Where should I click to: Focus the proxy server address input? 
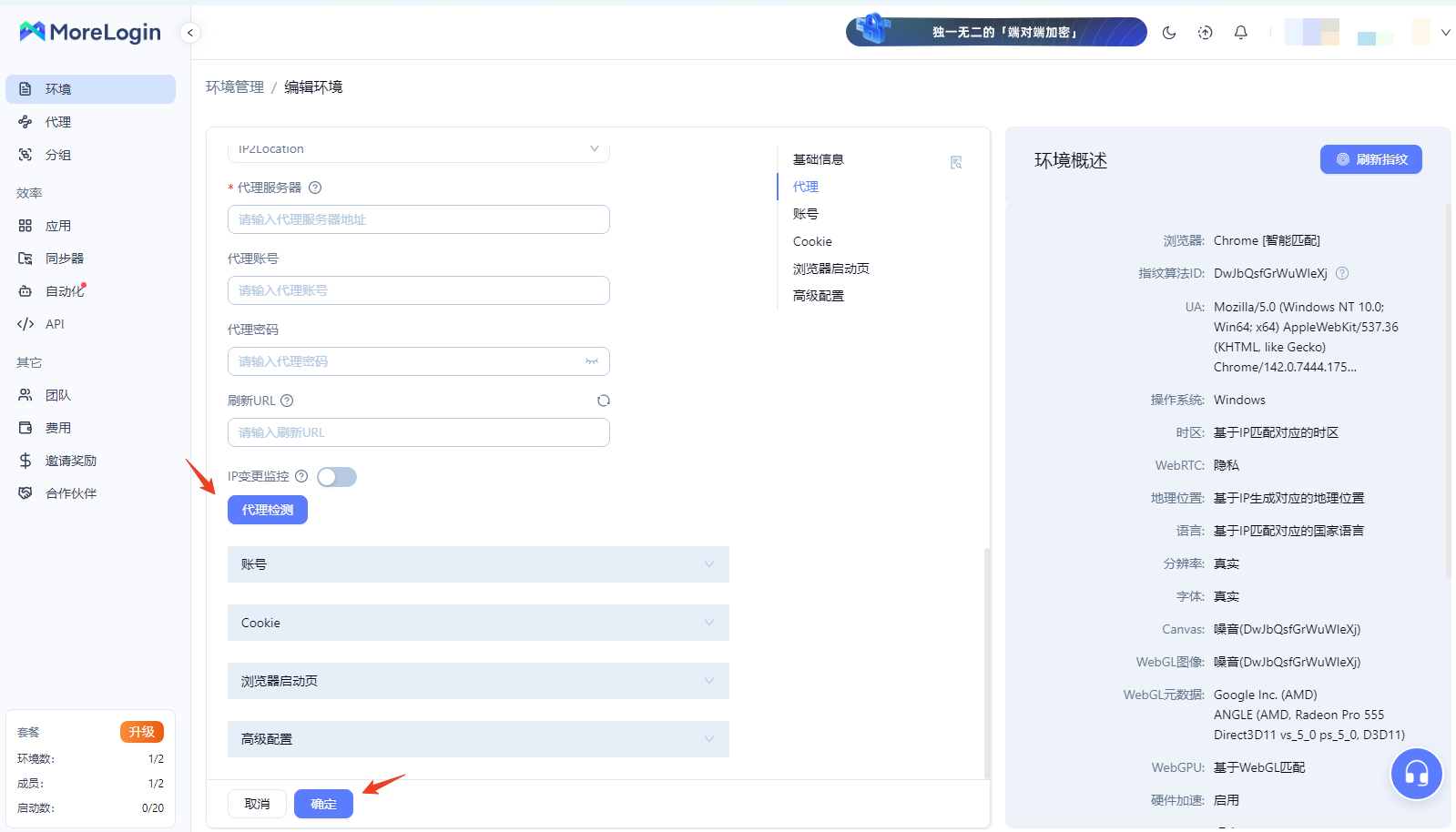pyautogui.click(x=419, y=219)
